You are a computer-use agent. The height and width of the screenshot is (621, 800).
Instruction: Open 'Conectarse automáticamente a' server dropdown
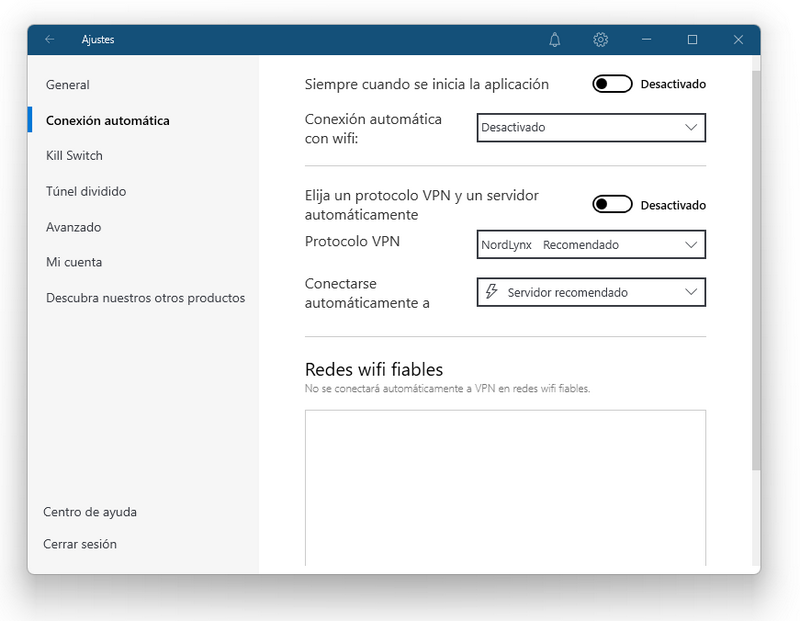(591, 292)
